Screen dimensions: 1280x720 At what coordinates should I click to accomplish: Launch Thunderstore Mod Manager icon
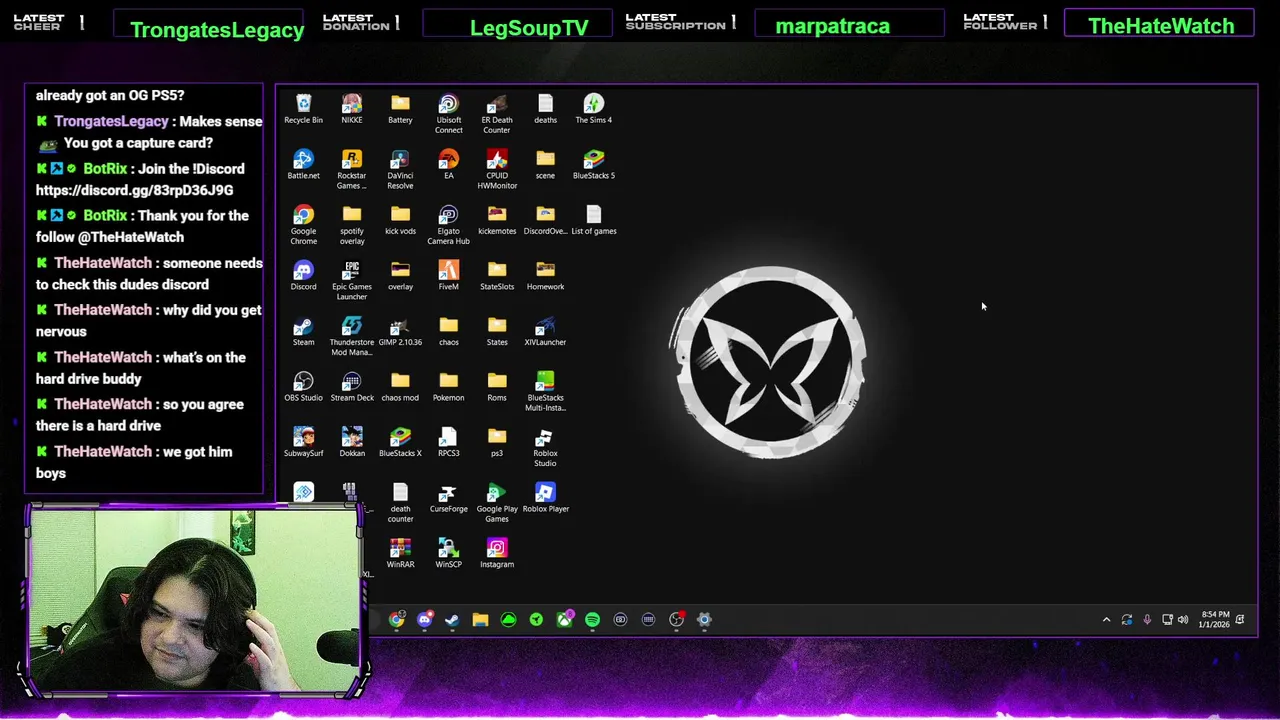tap(352, 336)
